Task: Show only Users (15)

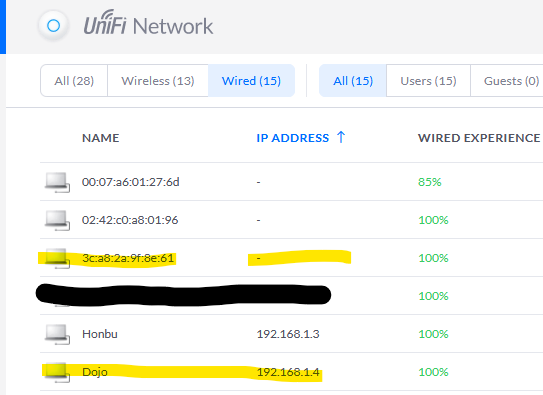Action: (x=428, y=81)
